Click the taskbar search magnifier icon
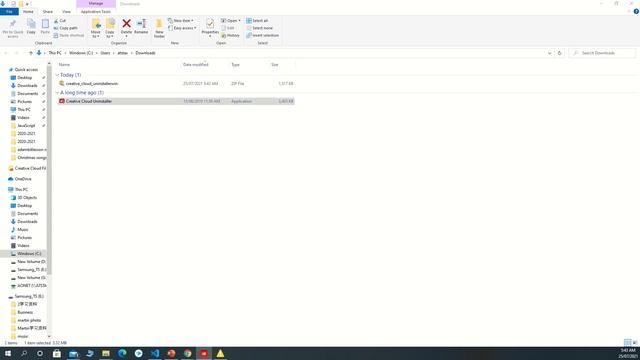Viewport: 640px width, 360px height. [x=24, y=353]
